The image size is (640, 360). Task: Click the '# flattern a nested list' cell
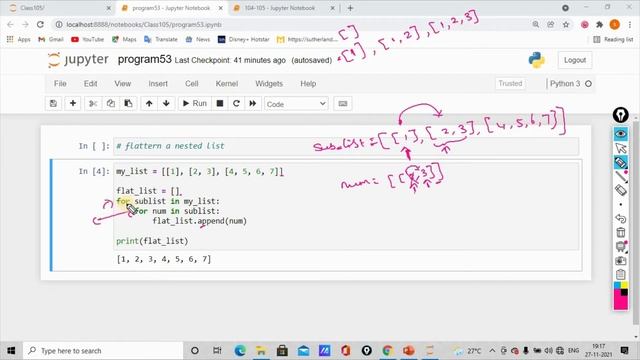point(346,146)
